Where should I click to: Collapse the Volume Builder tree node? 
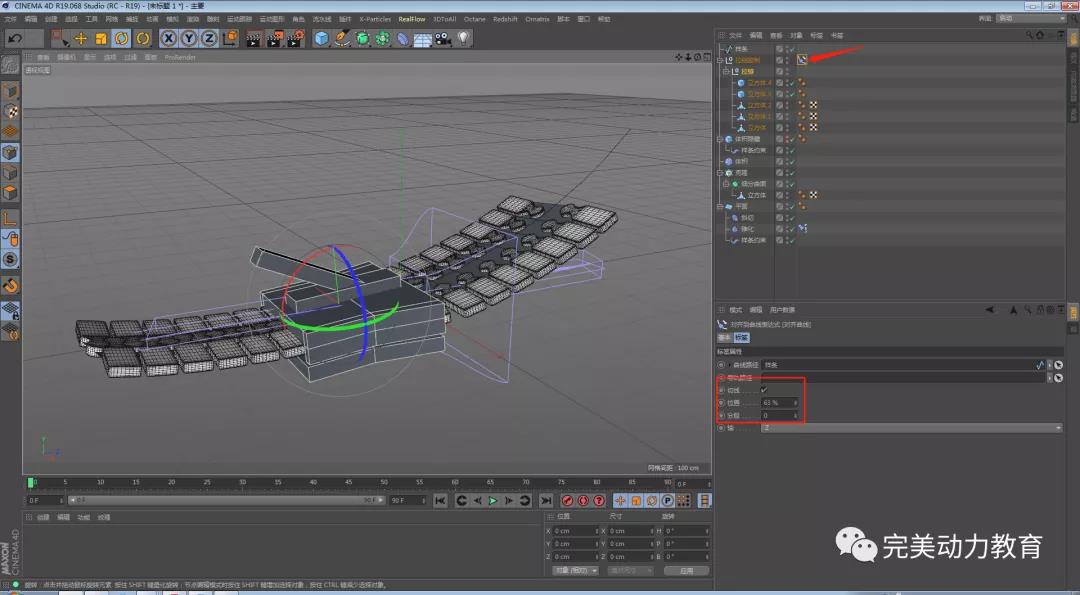click(720, 139)
